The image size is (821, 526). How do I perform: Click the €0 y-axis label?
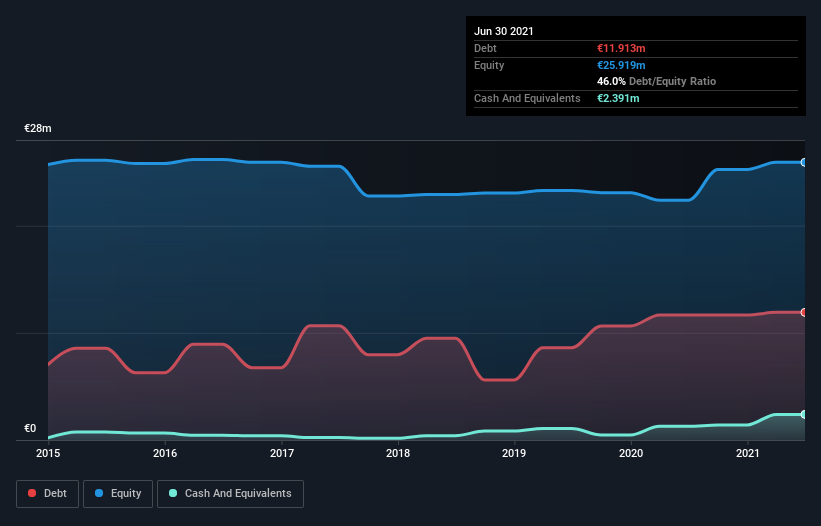[x=30, y=428]
